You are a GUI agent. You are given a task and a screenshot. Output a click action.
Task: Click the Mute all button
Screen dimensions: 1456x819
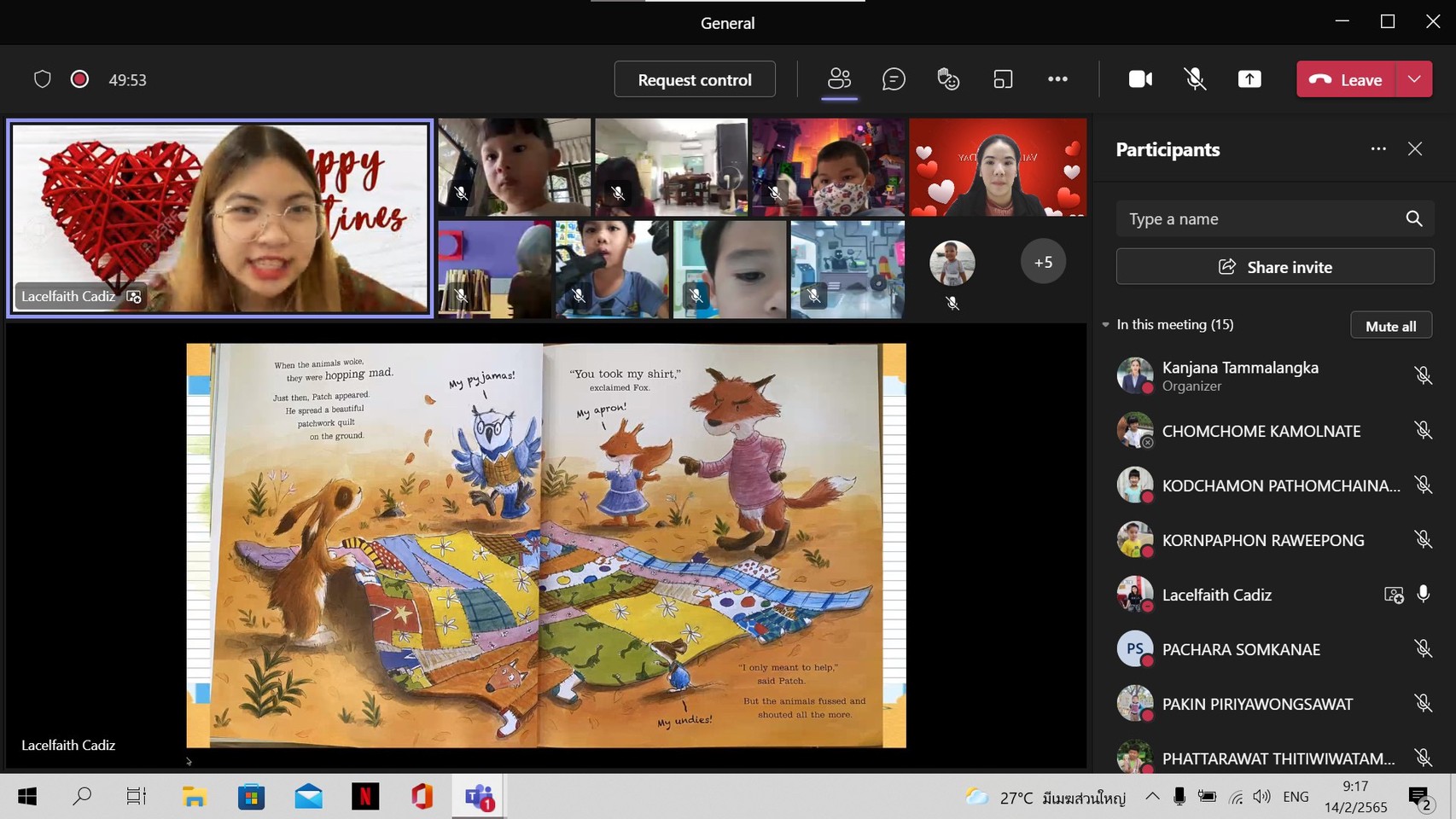(1391, 326)
